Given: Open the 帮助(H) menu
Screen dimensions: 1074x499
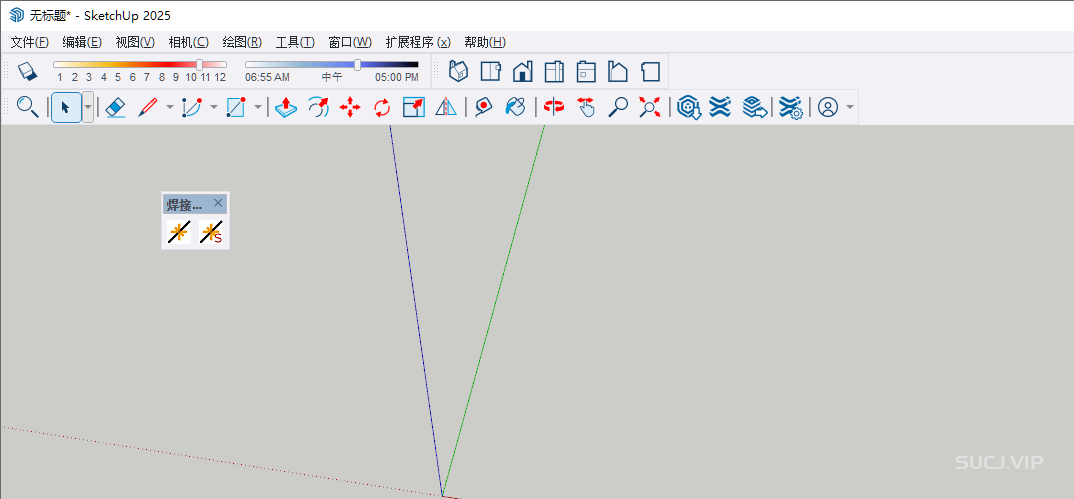Looking at the screenshot, I should click(485, 42).
